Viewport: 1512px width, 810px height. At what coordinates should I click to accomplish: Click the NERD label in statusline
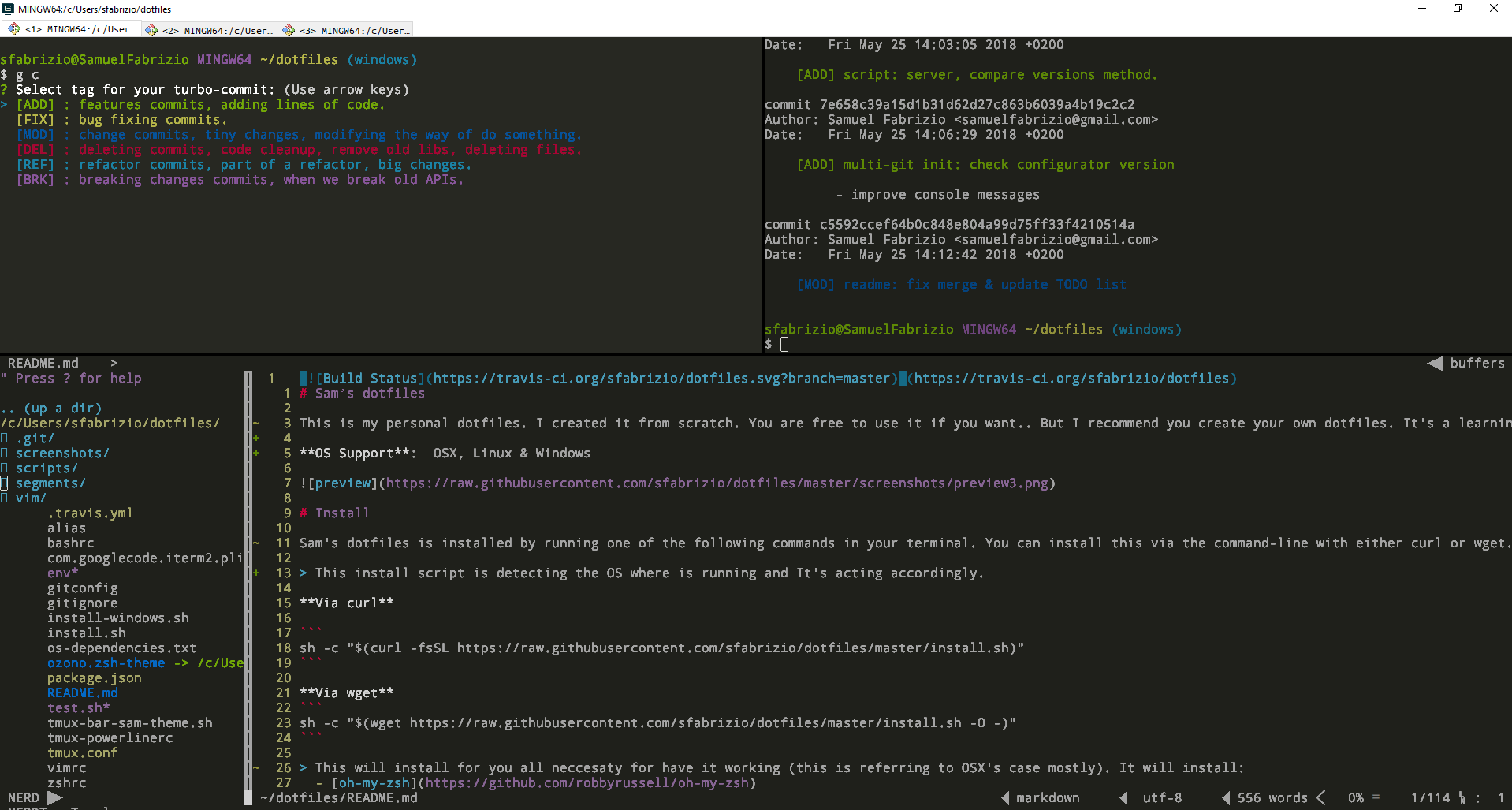coord(23,798)
